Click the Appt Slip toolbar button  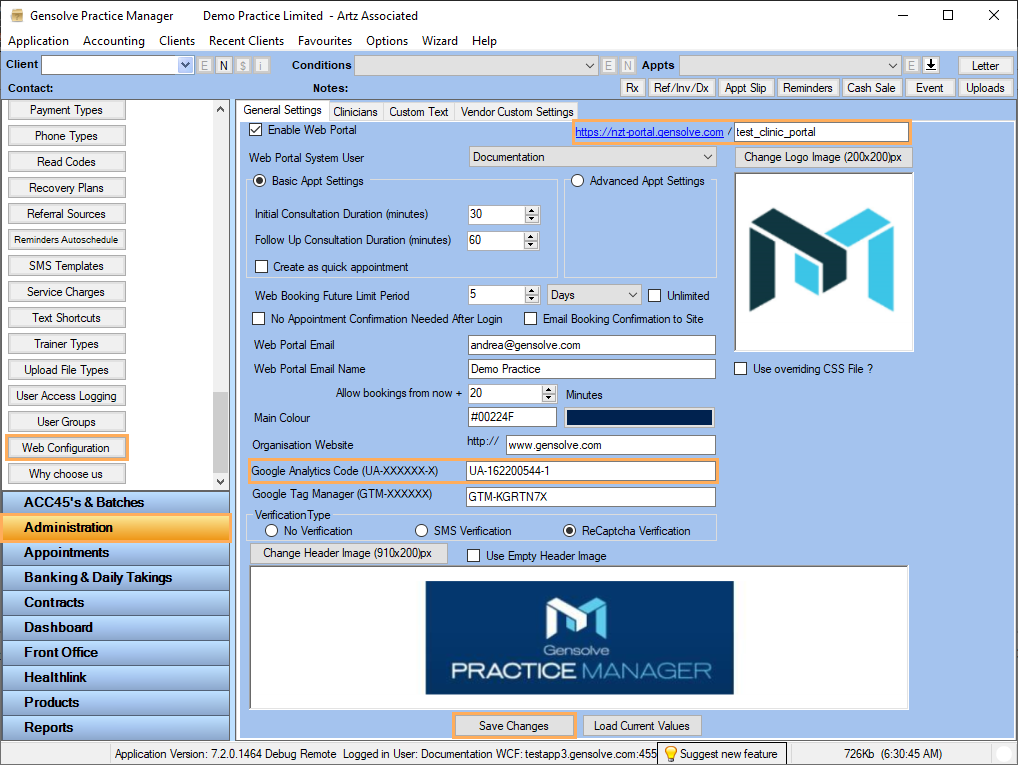tap(745, 88)
